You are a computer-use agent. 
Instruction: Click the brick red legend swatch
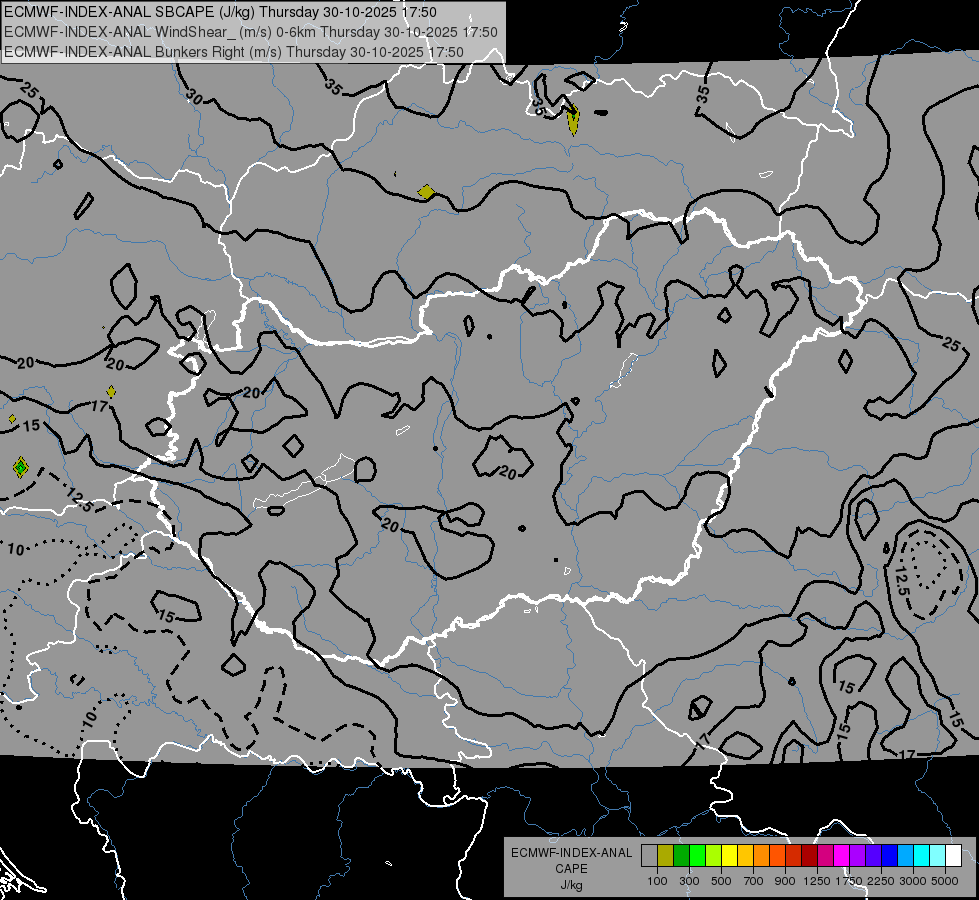tap(794, 856)
